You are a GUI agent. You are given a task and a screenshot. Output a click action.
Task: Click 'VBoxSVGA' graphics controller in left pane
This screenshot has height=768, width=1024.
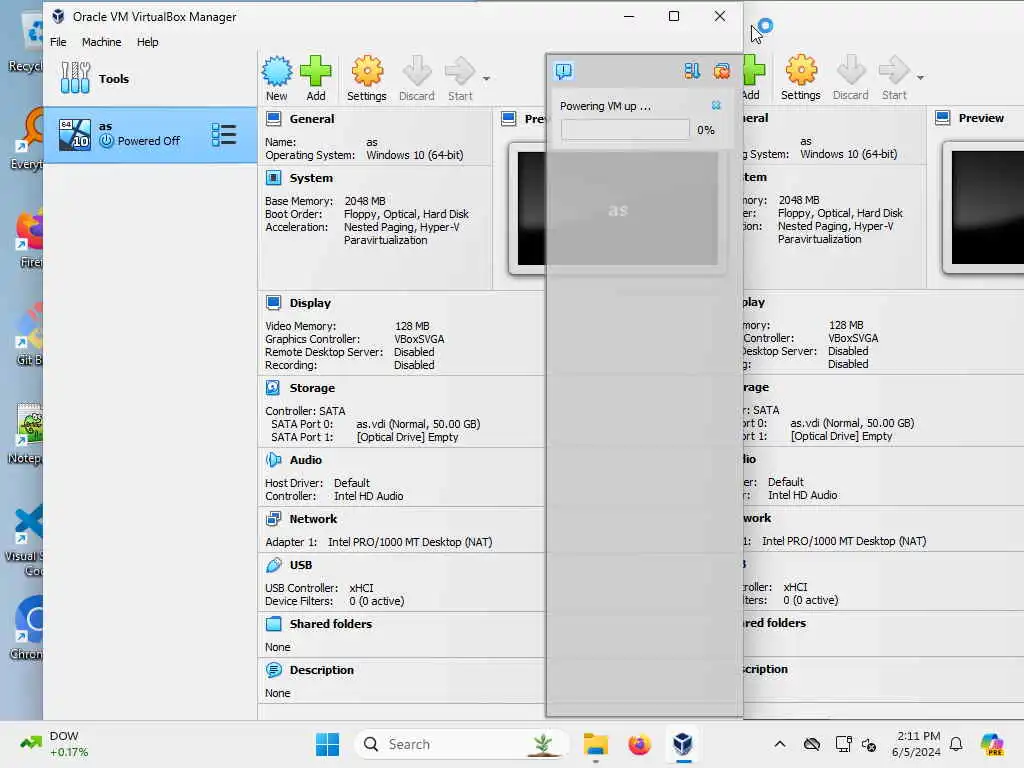(x=419, y=339)
